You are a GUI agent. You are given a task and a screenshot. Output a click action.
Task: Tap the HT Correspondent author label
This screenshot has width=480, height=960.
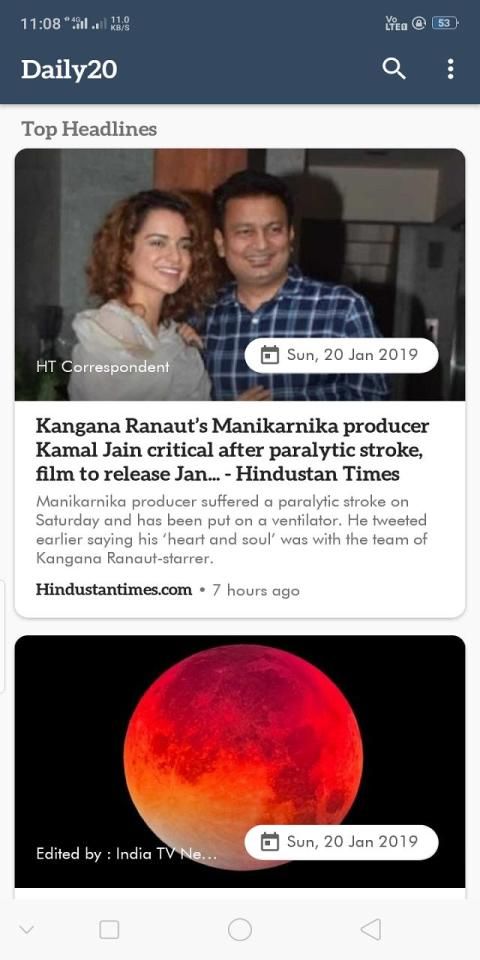click(x=103, y=367)
